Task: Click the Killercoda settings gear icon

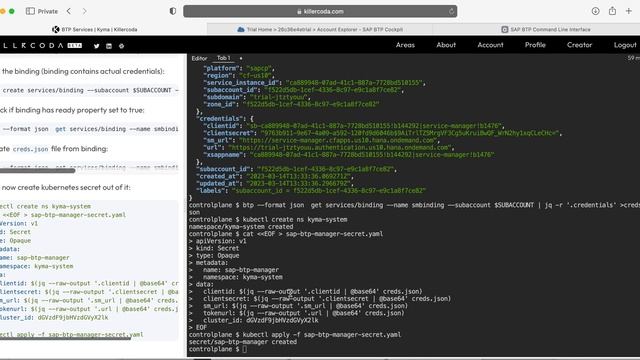Action: [x=121, y=46]
